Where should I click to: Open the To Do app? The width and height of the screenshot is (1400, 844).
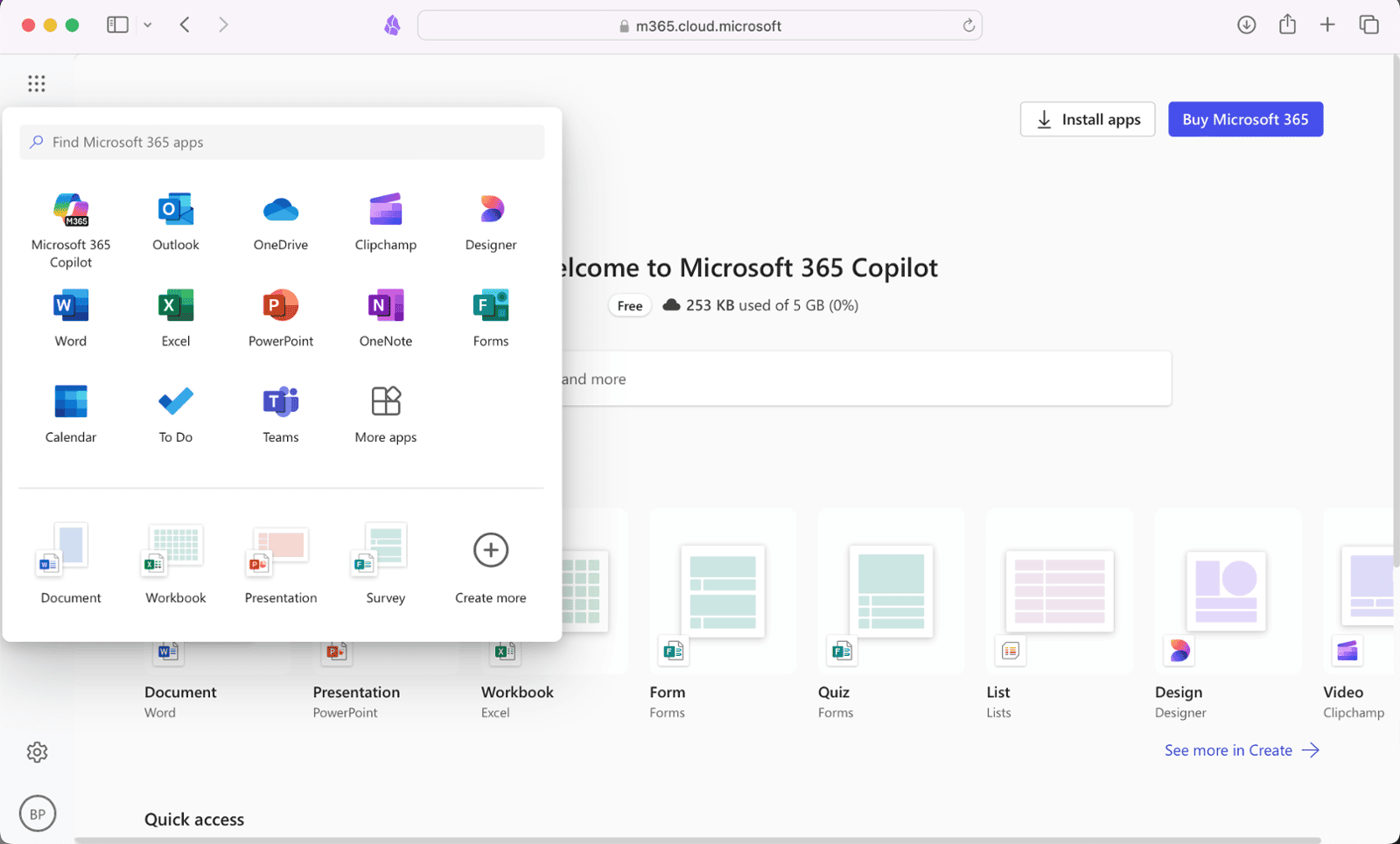tap(176, 415)
